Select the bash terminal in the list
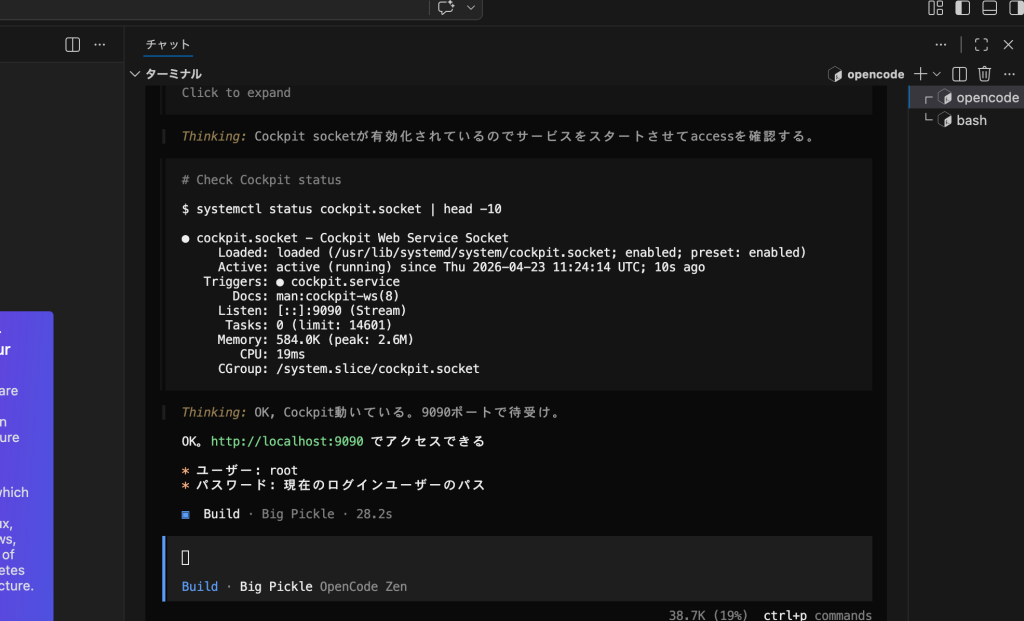This screenshot has width=1024, height=621. coord(971,120)
